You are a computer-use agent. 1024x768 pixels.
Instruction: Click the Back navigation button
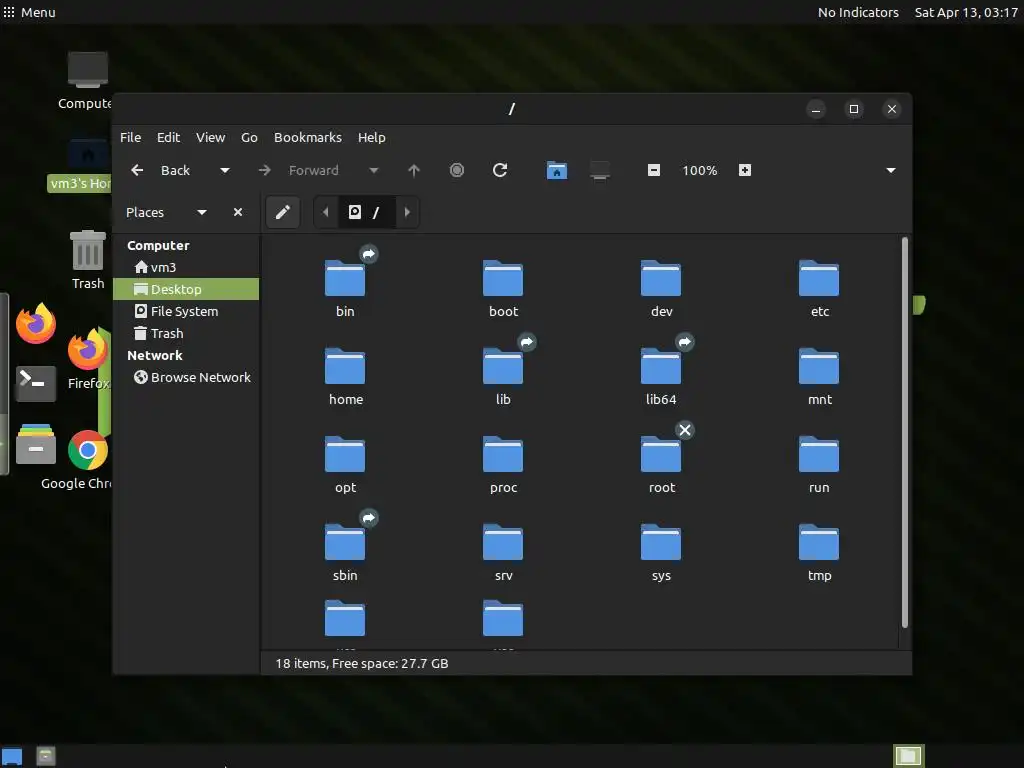(x=161, y=170)
